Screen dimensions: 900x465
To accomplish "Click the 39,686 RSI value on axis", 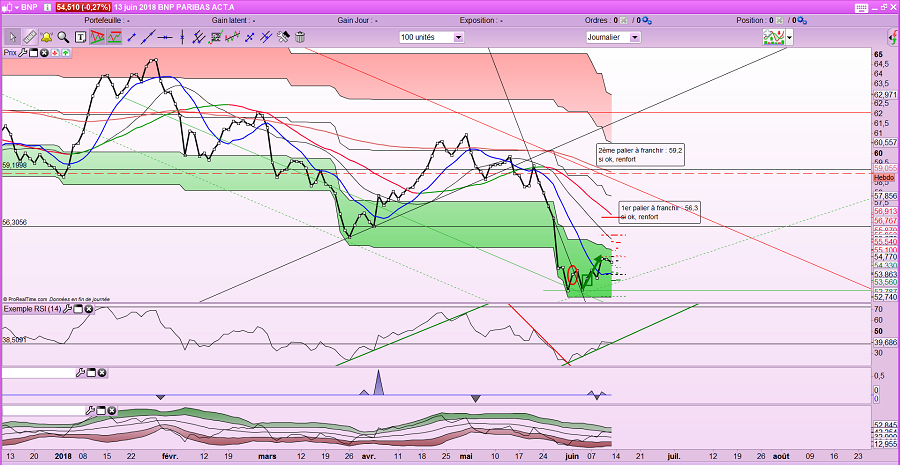I will pos(885,342).
